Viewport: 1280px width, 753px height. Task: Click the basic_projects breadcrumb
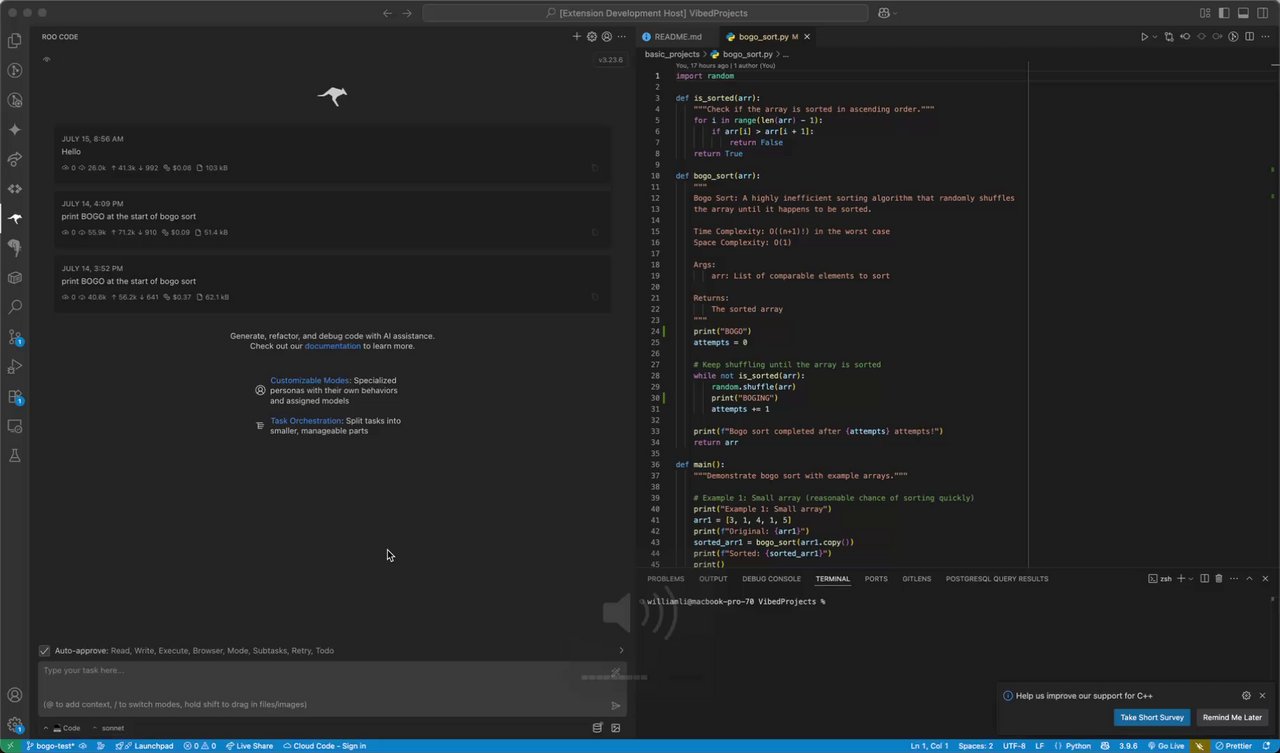coord(672,54)
